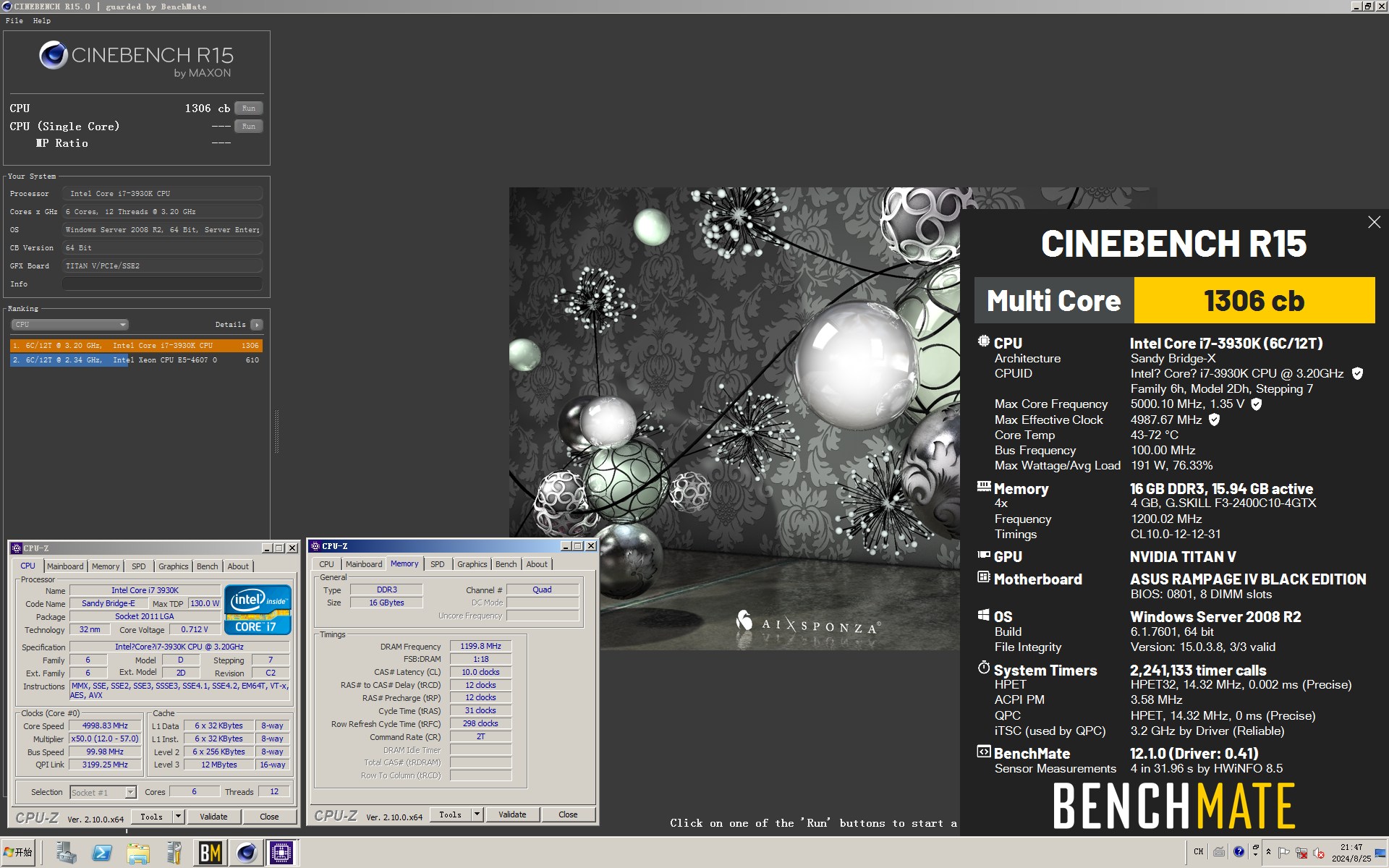Click the Start (开始) button
The image size is (1389, 868).
point(19,853)
